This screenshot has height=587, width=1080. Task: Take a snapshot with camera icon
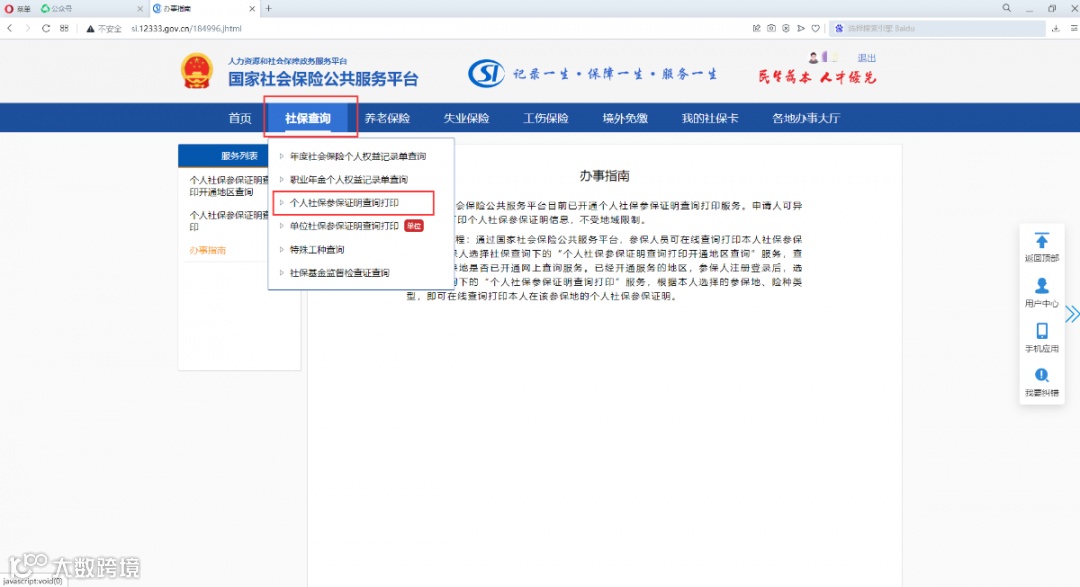[771, 28]
